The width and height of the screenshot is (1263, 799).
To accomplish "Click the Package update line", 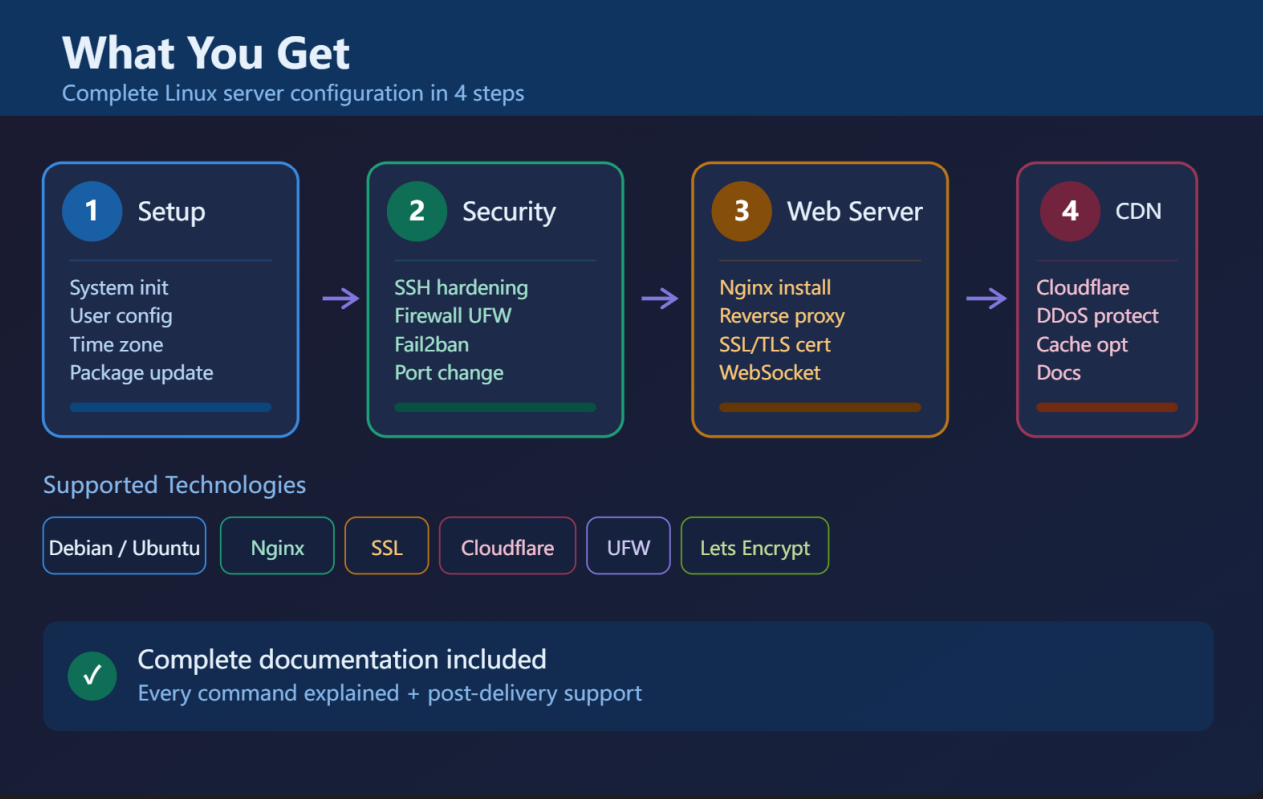I will (x=141, y=373).
